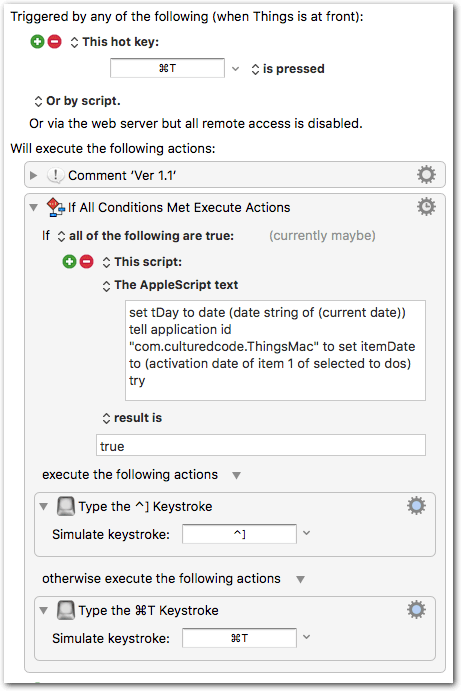
Task: Click the result field containing 'true'
Action: [261, 445]
